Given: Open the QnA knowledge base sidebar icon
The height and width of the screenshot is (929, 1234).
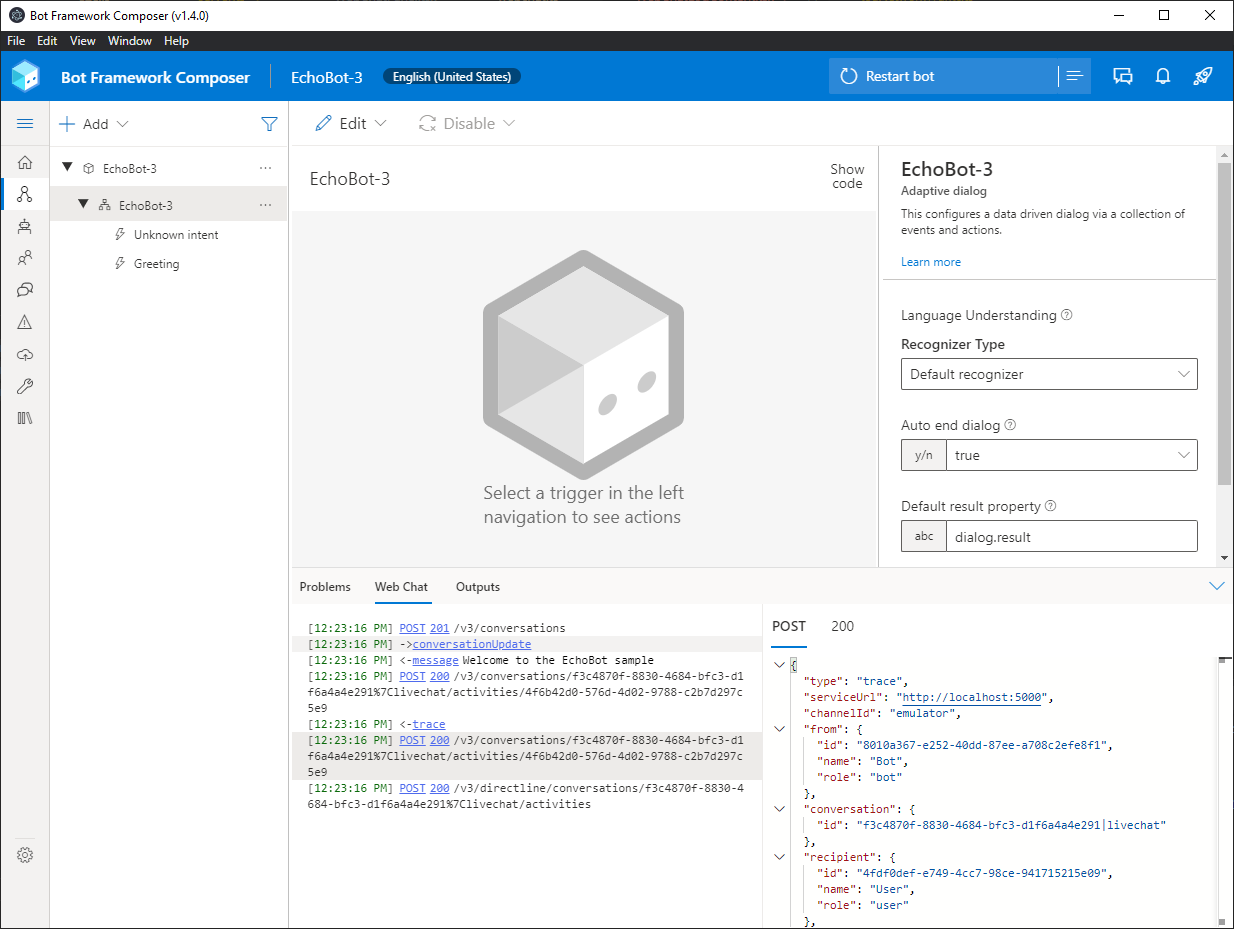Looking at the screenshot, I should pyautogui.click(x=25, y=290).
